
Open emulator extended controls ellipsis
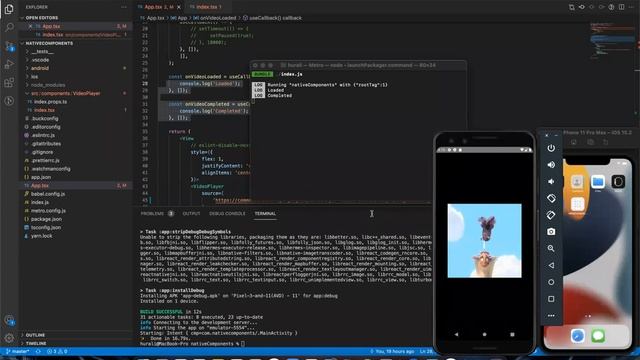point(551,316)
